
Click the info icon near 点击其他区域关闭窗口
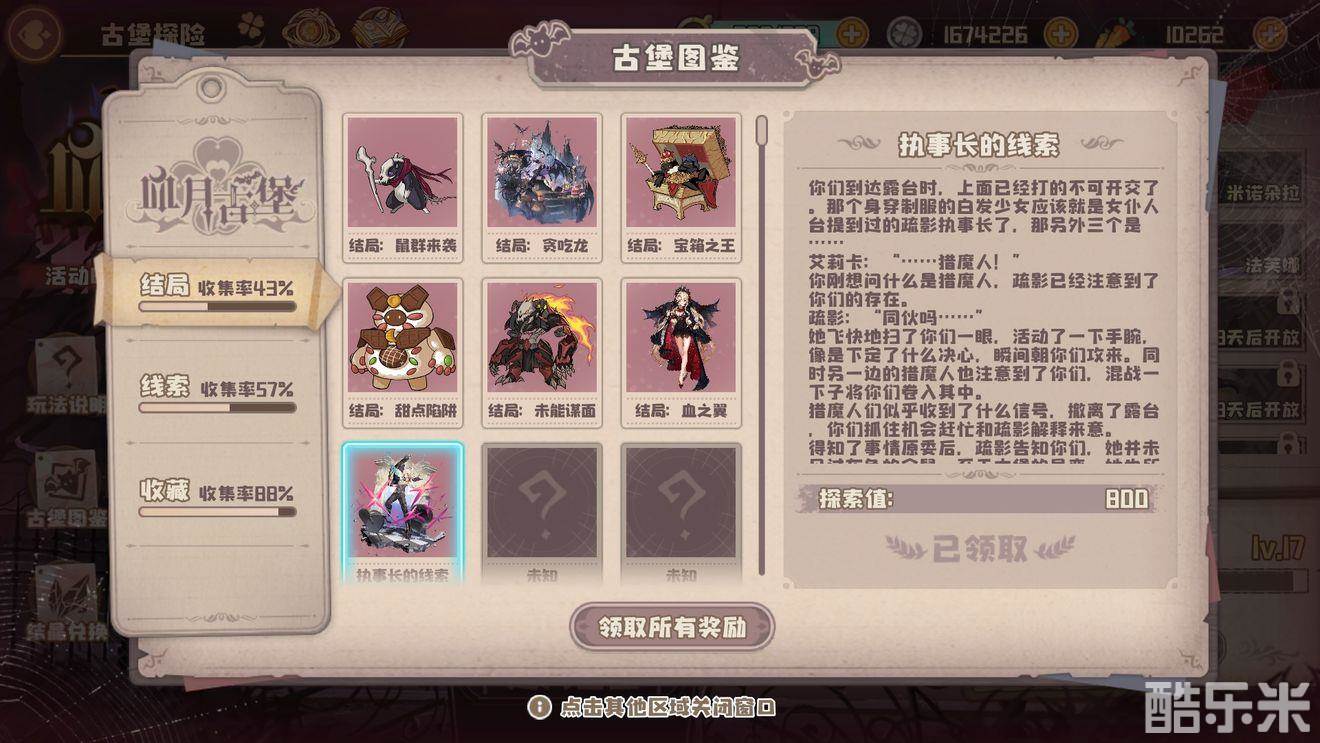pyautogui.click(x=539, y=707)
